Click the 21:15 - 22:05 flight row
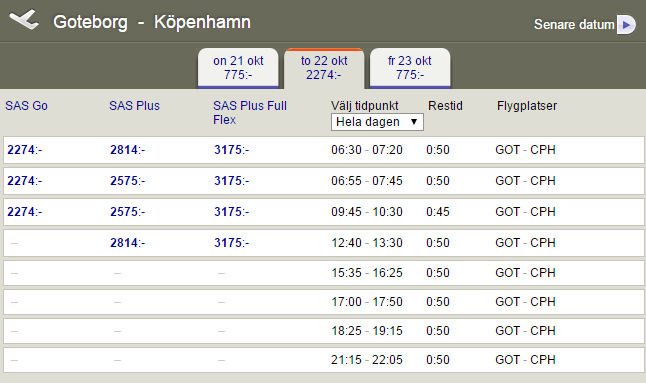 coord(324,360)
